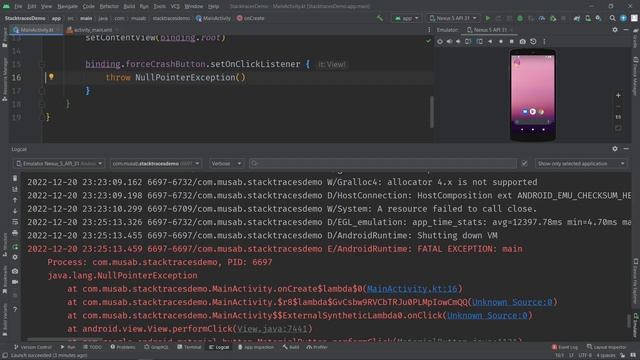Image resolution: width=640 pixels, height=360 pixels.
Task: Open the Terminal tool window tab
Action: (x=189, y=347)
